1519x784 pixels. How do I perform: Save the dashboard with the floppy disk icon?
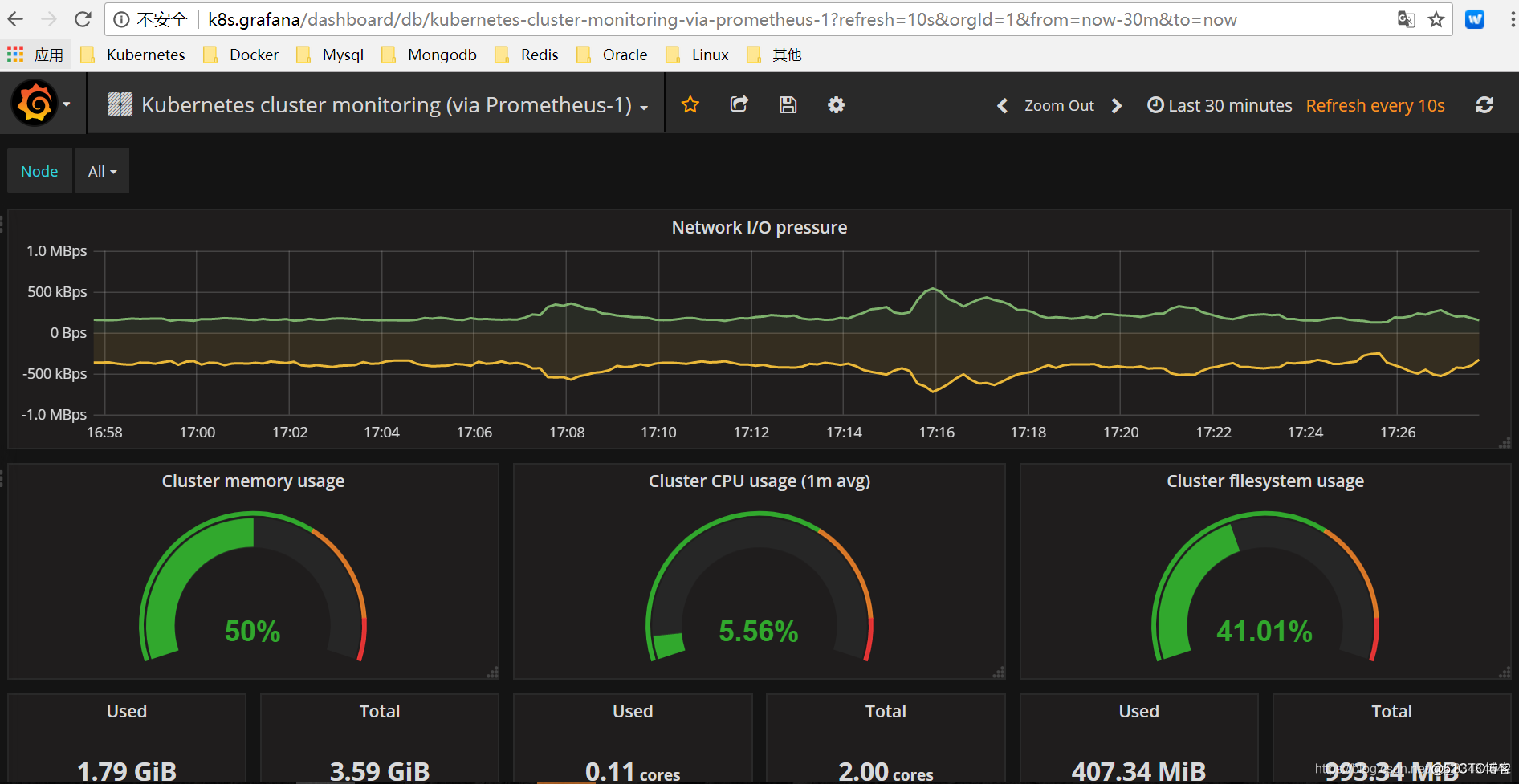788,104
